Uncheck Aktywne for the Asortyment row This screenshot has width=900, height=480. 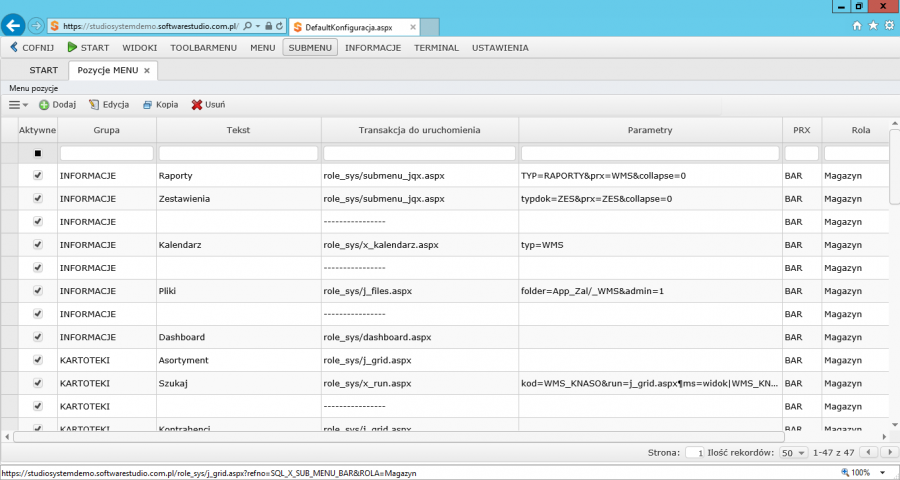pos(38,359)
